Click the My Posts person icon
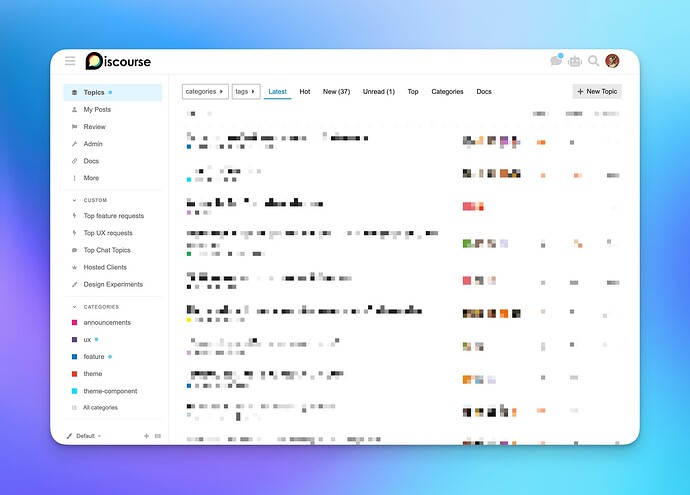The width and height of the screenshot is (690, 495). (x=74, y=110)
